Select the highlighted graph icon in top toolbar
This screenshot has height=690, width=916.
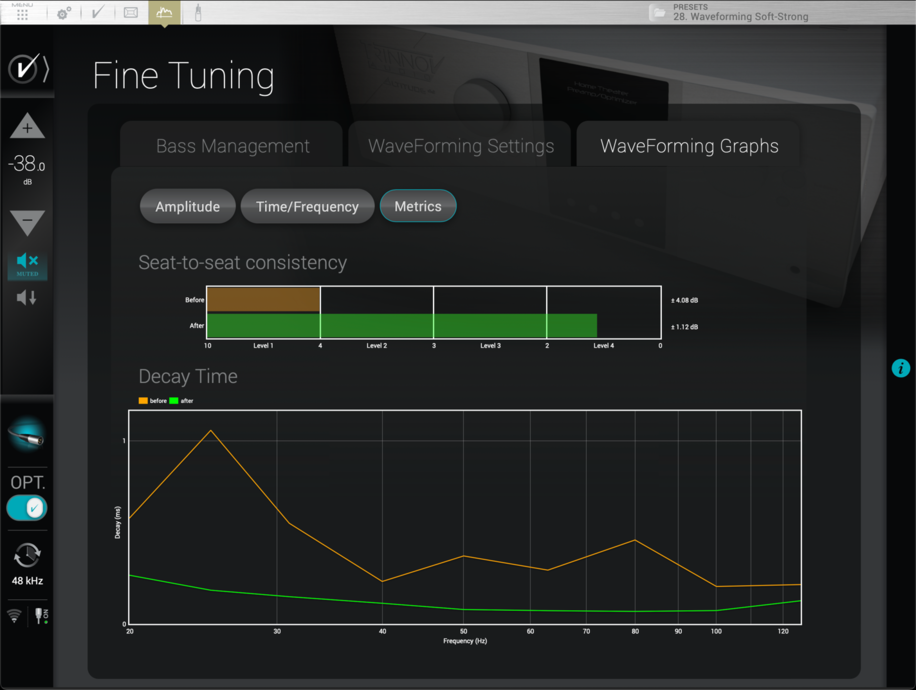tap(164, 13)
